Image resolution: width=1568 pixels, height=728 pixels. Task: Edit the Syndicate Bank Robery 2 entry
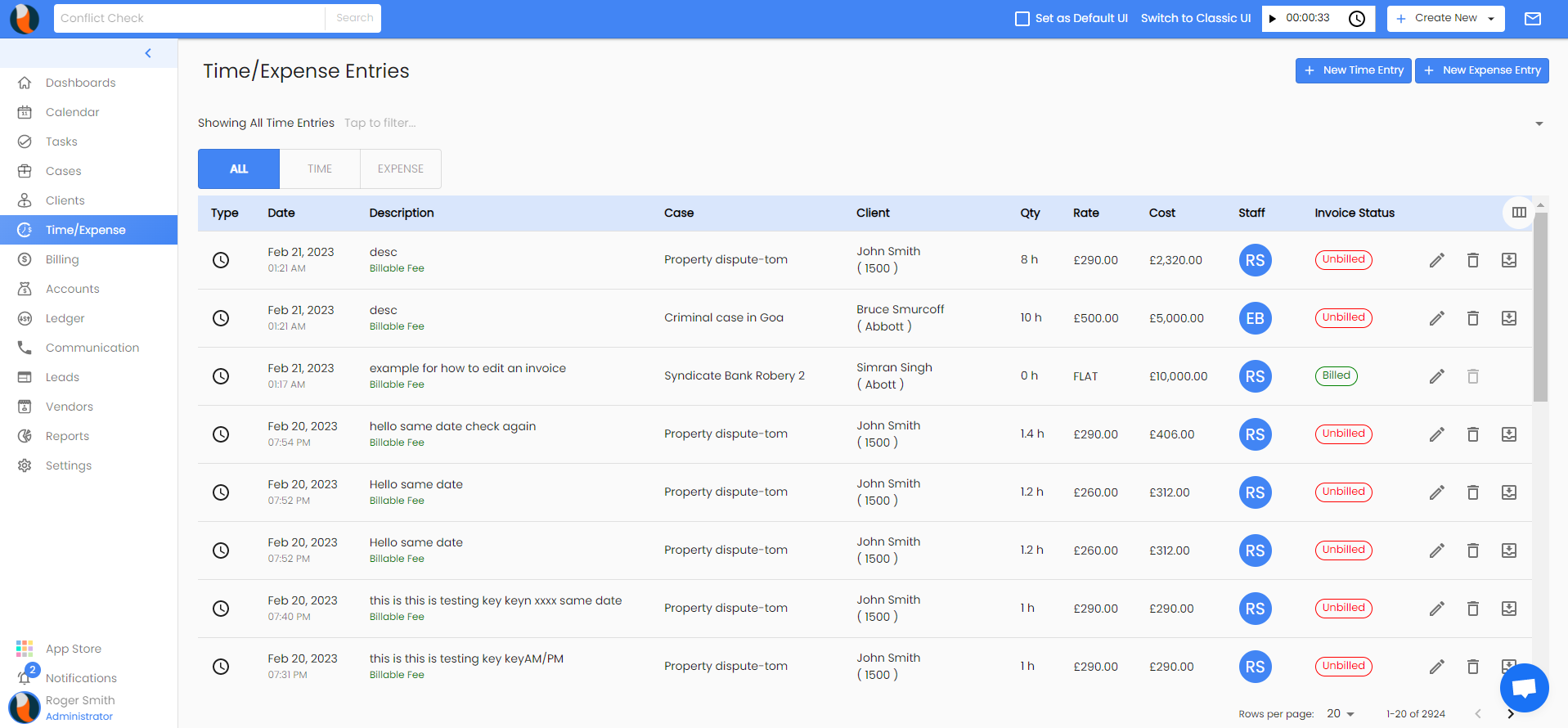click(1436, 376)
